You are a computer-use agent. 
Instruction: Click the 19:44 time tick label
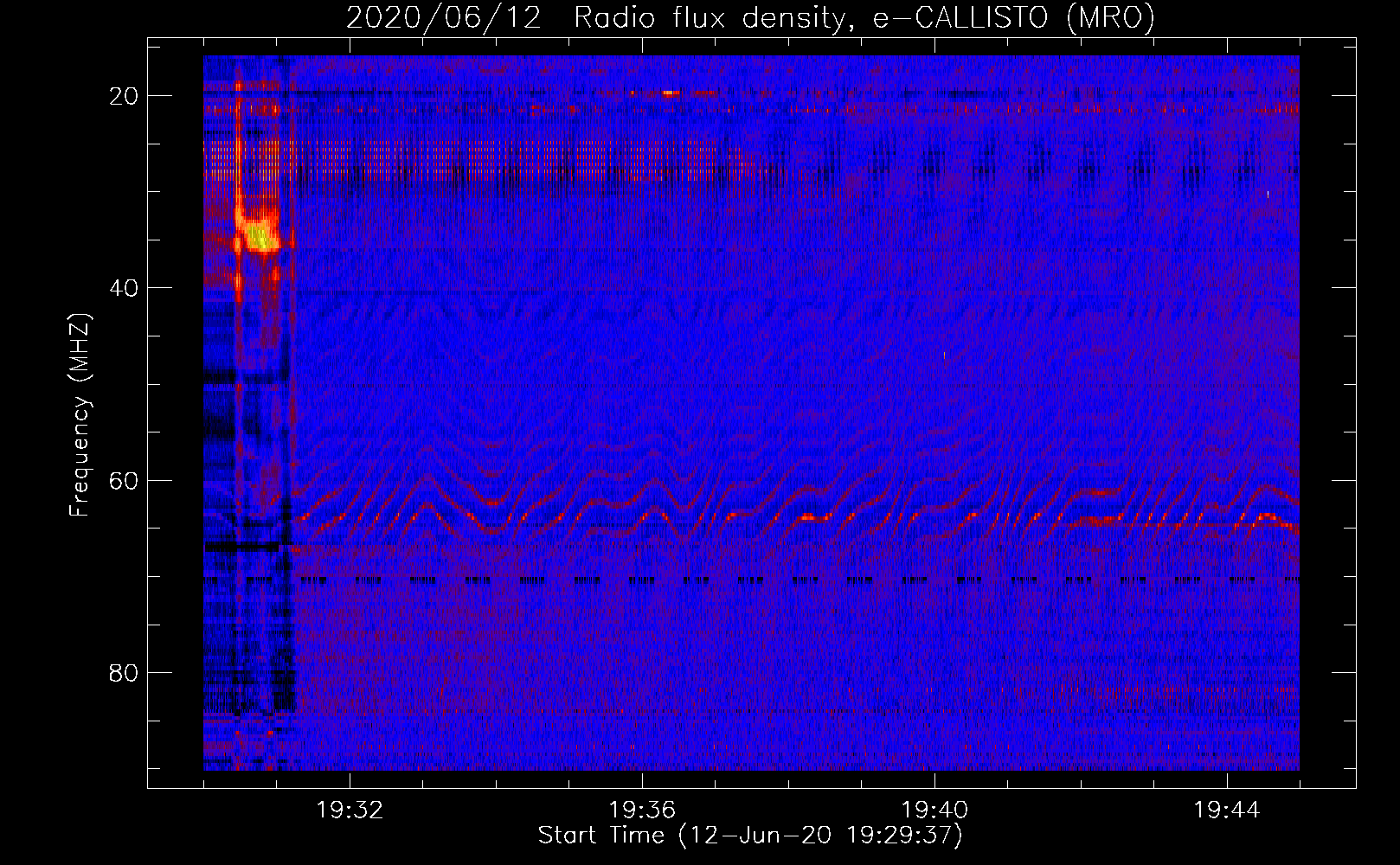click(1227, 811)
